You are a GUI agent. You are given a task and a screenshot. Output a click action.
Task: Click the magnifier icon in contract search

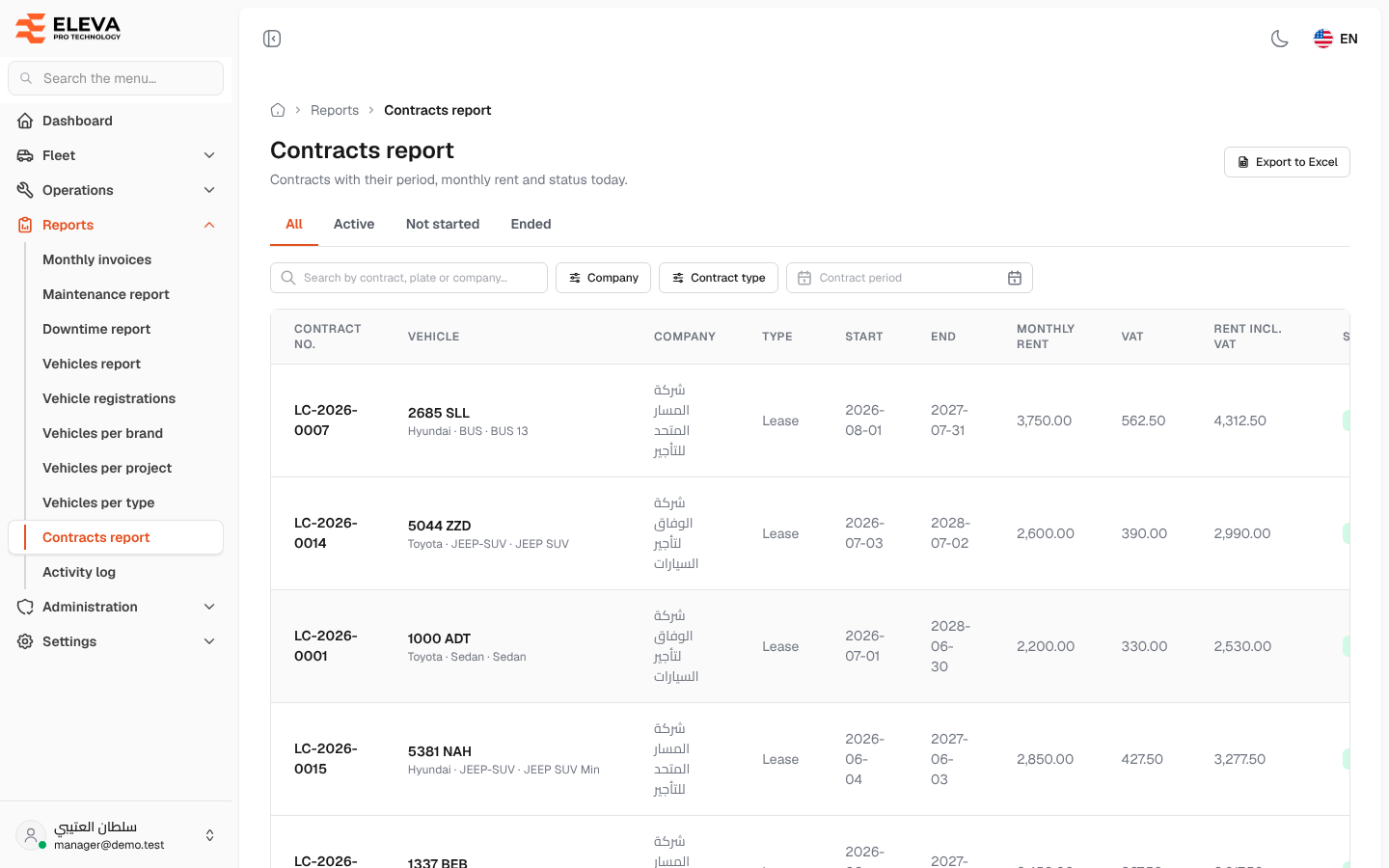point(288,278)
